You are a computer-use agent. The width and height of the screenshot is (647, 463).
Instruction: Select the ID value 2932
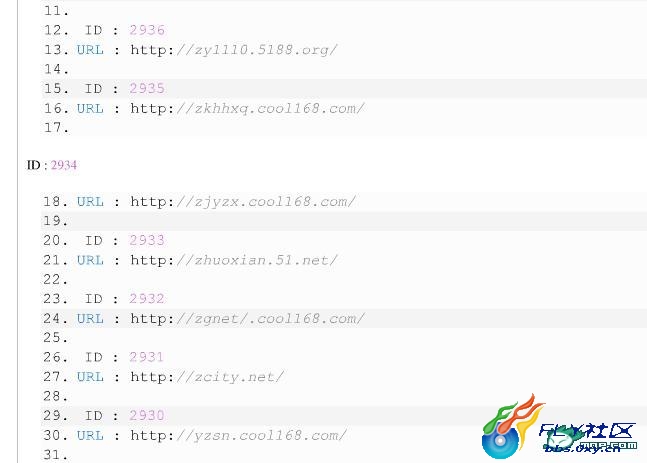[x=147, y=298]
